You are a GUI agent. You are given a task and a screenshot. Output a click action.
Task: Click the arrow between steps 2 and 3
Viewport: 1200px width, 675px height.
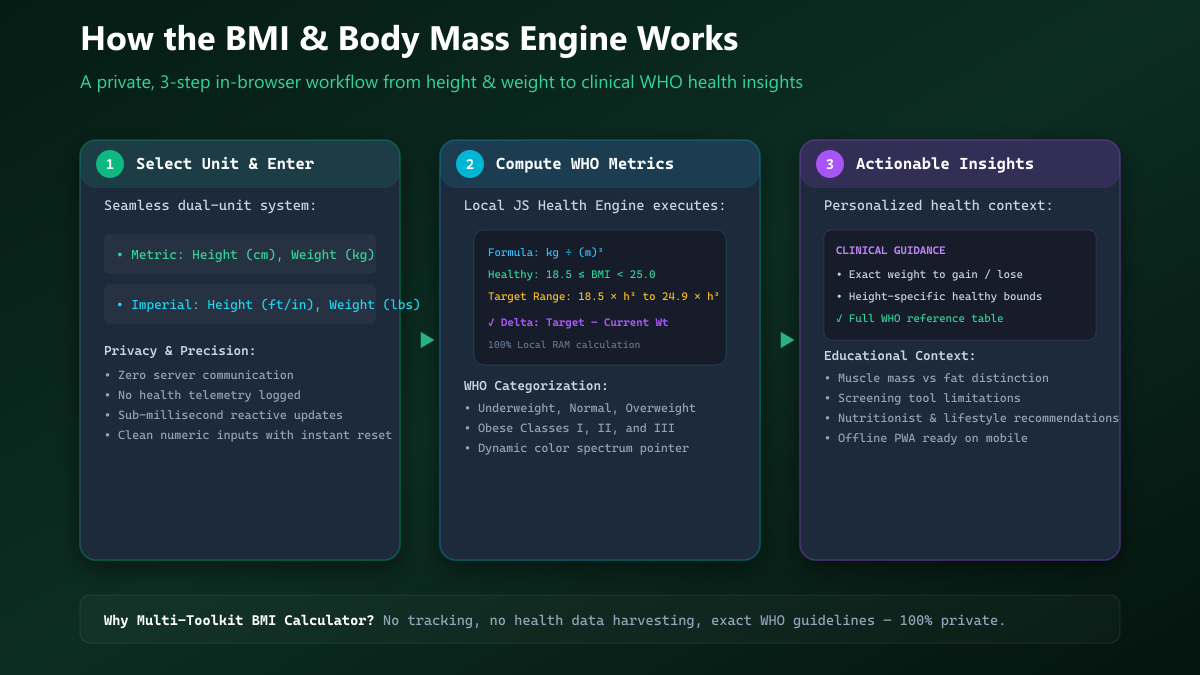pos(787,340)
